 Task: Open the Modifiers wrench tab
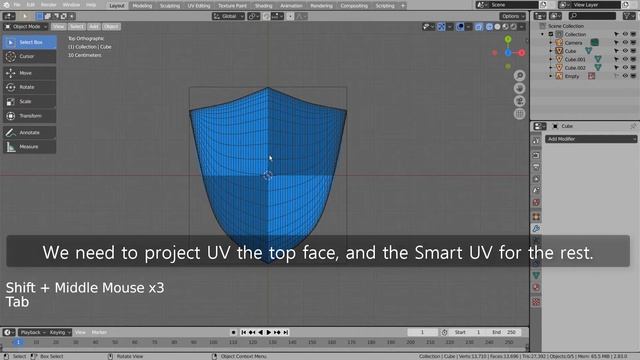point(536,229)
